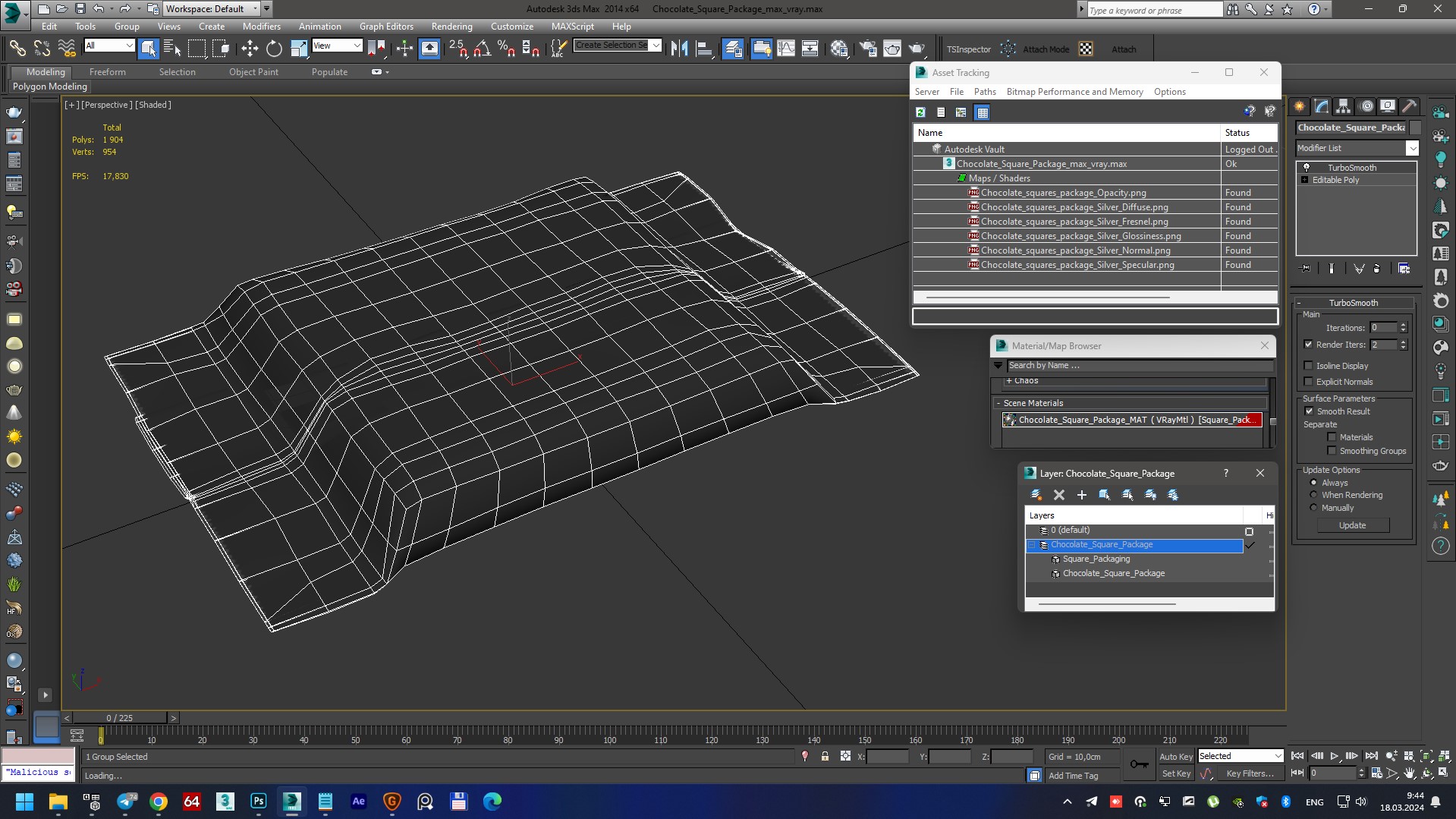Select Manually update option
Viewport: 1456px width, 819px height.
1314,508
